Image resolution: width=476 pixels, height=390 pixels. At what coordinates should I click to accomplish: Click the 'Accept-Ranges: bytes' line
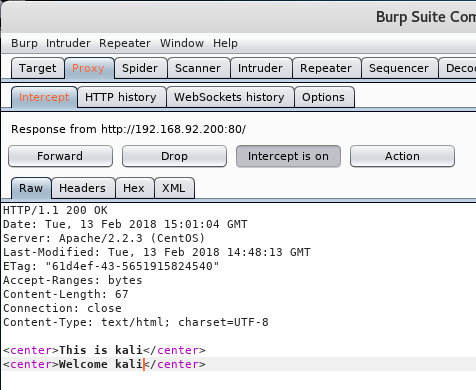tap(73, 280)
